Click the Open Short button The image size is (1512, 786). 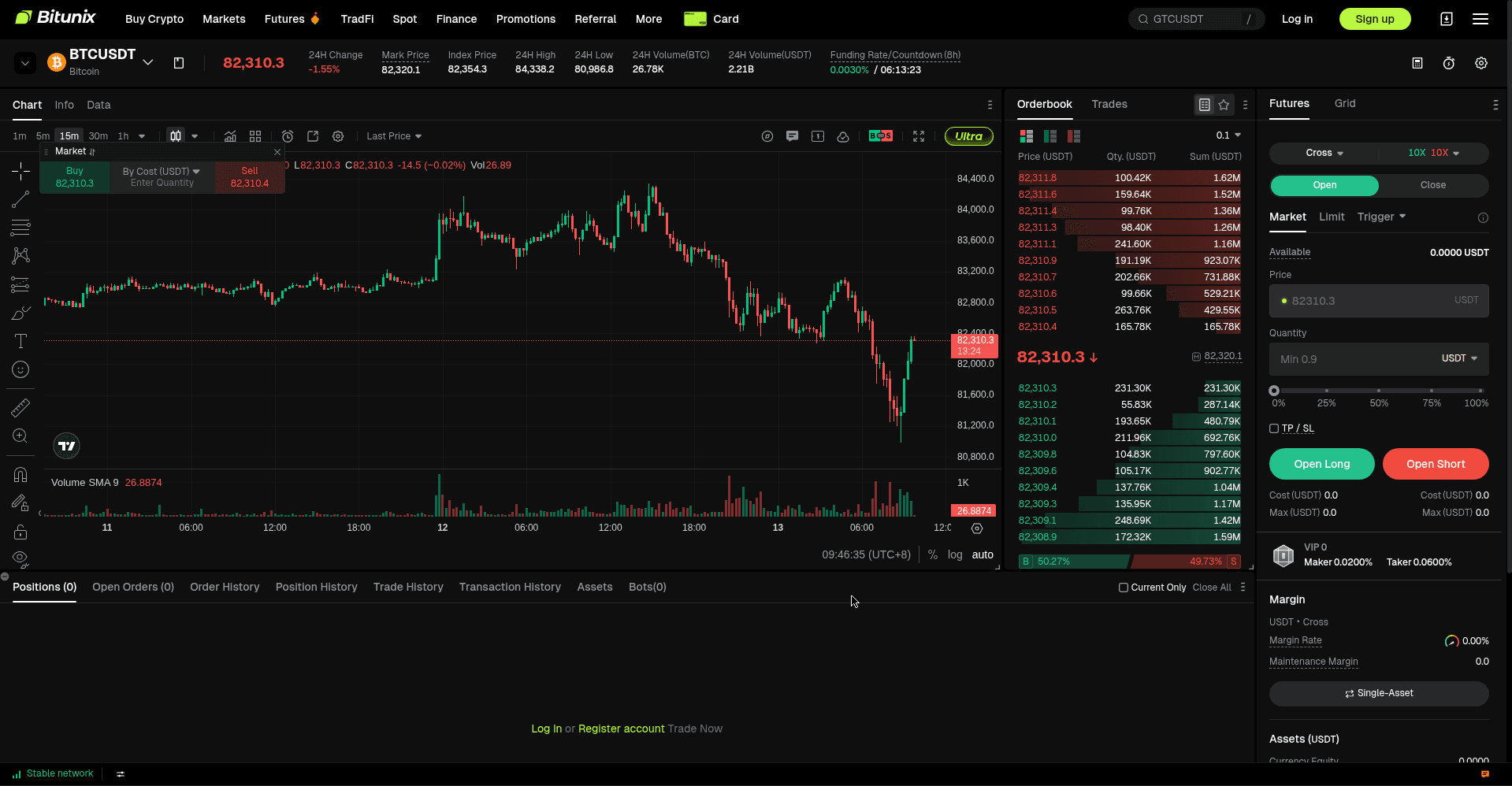coord(1436,464)
